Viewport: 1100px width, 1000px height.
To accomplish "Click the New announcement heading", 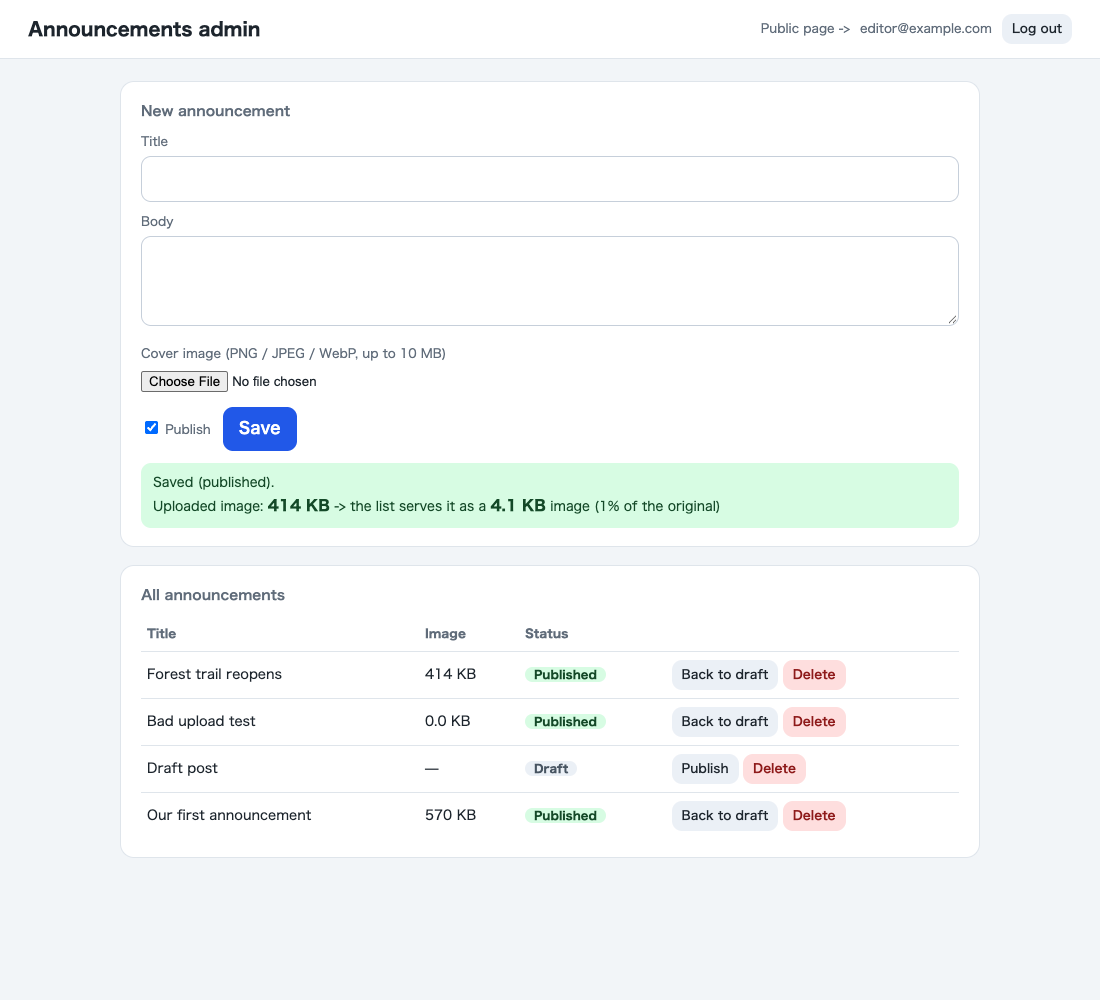I will click(215, 111).
